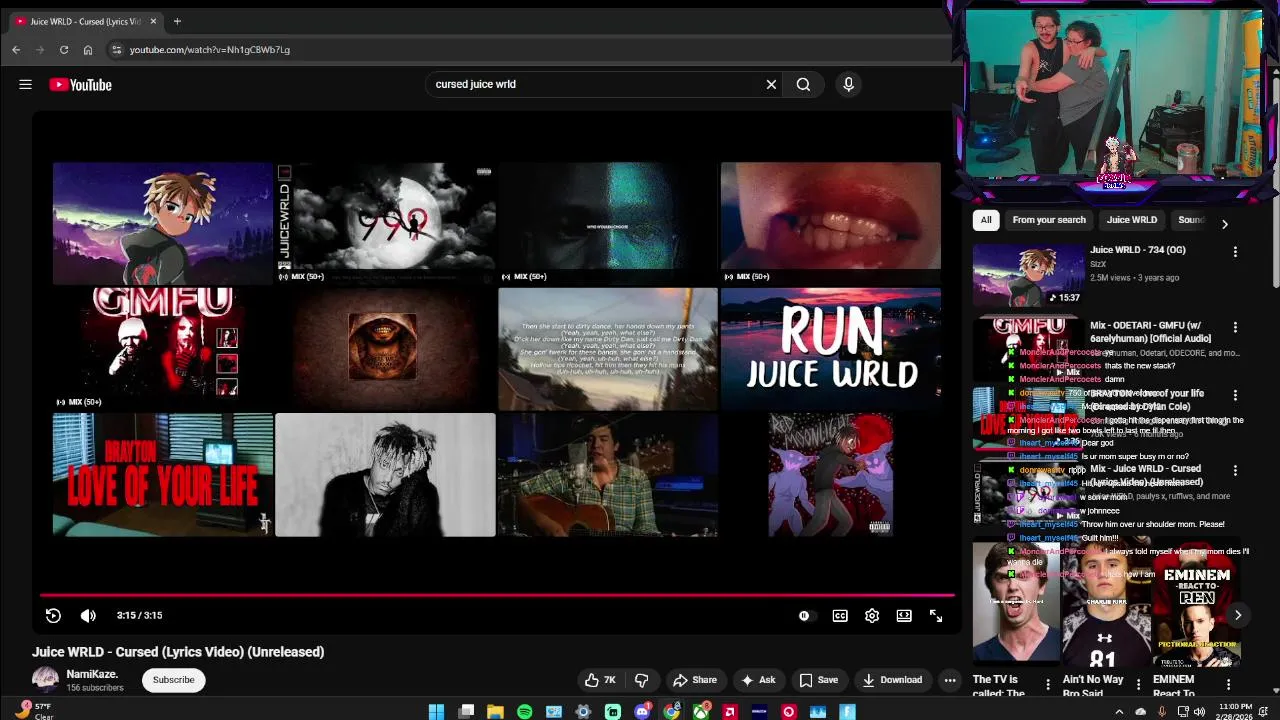Open Spotify from the taskbar
The image size is (1280, 720).
(524, 712)
